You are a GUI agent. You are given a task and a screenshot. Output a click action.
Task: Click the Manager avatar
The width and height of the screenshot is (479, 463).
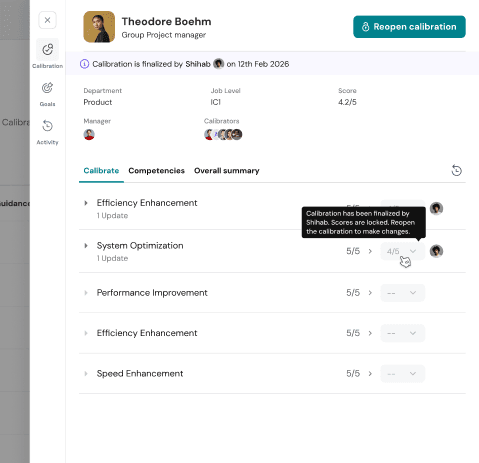pos(89,134)
